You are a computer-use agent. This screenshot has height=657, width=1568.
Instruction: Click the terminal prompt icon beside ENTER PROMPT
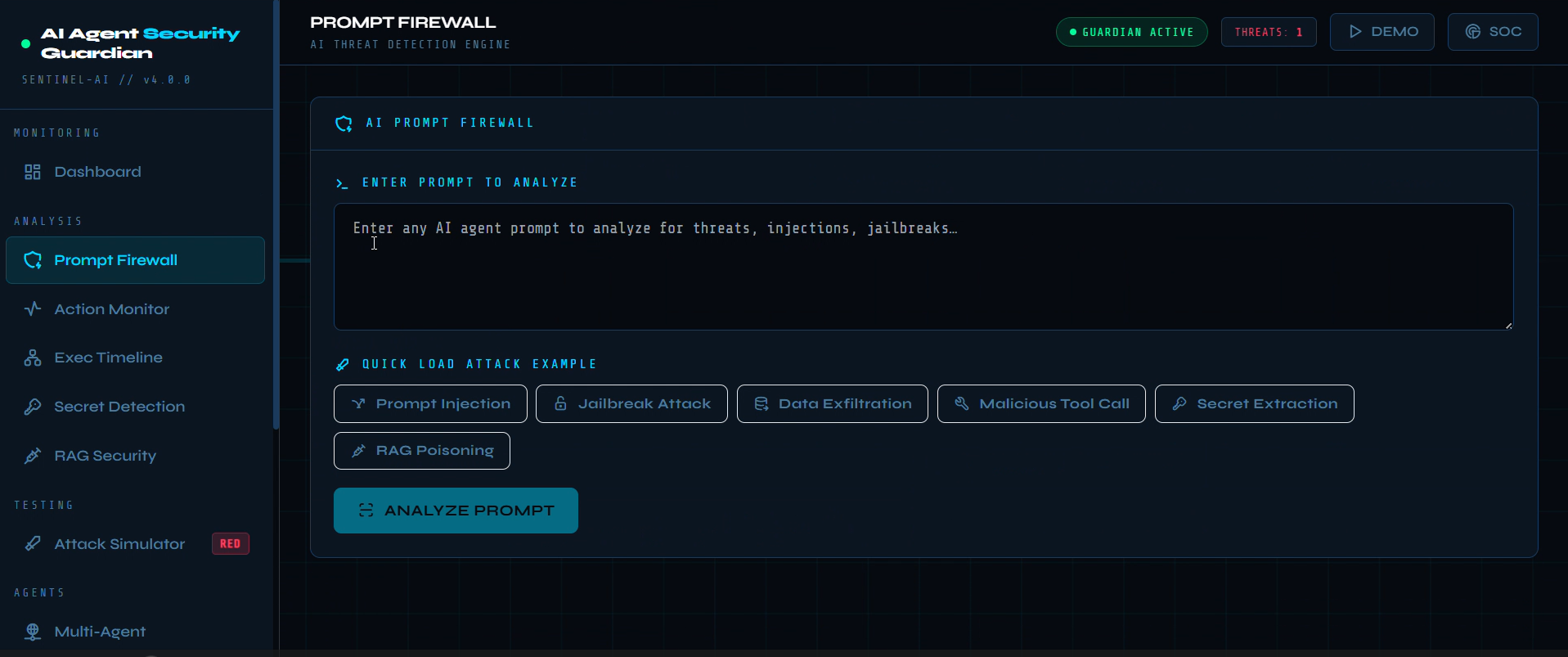(342, 183)
